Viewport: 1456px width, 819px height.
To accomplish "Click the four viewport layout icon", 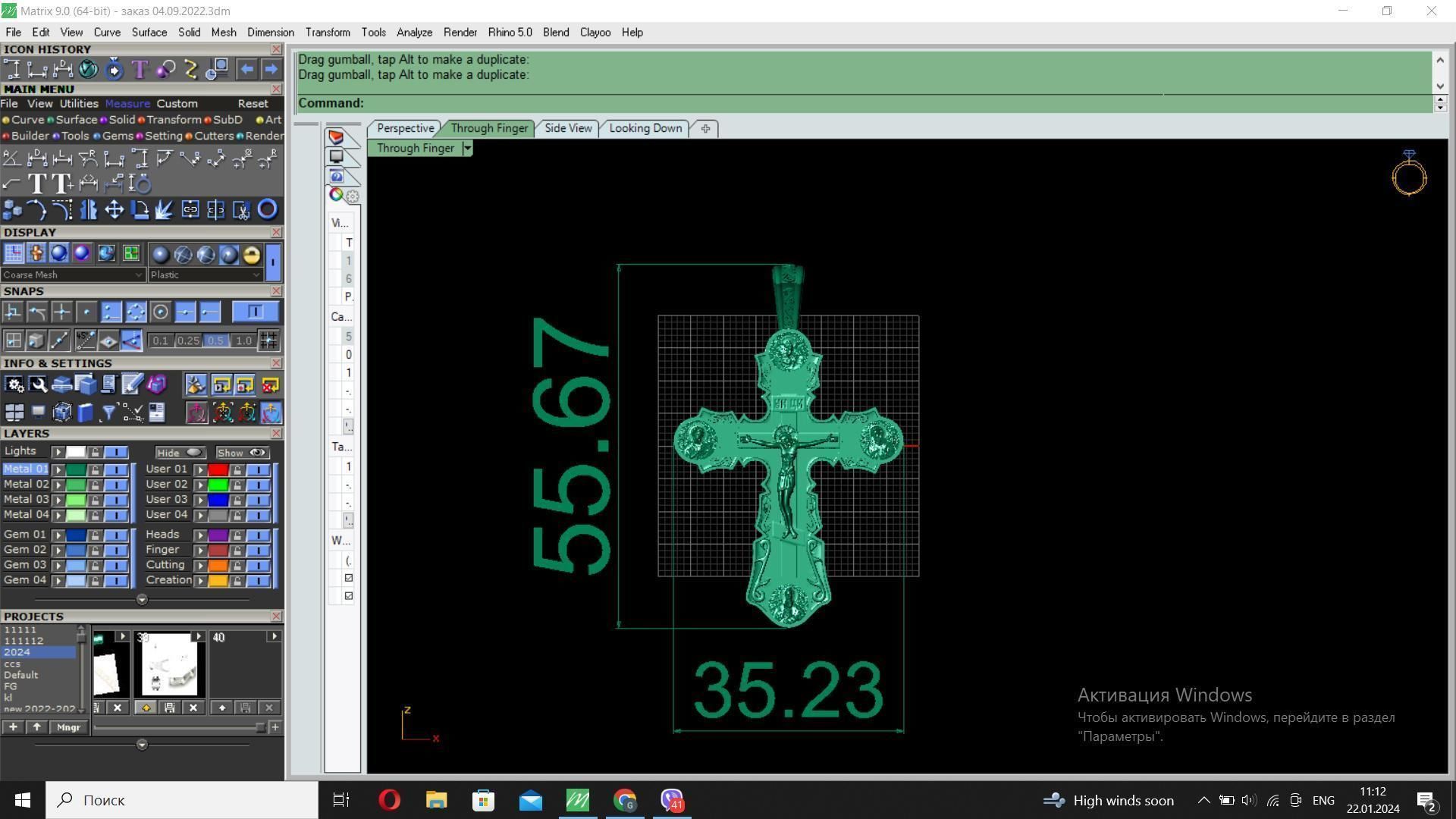I will point(14,413).
